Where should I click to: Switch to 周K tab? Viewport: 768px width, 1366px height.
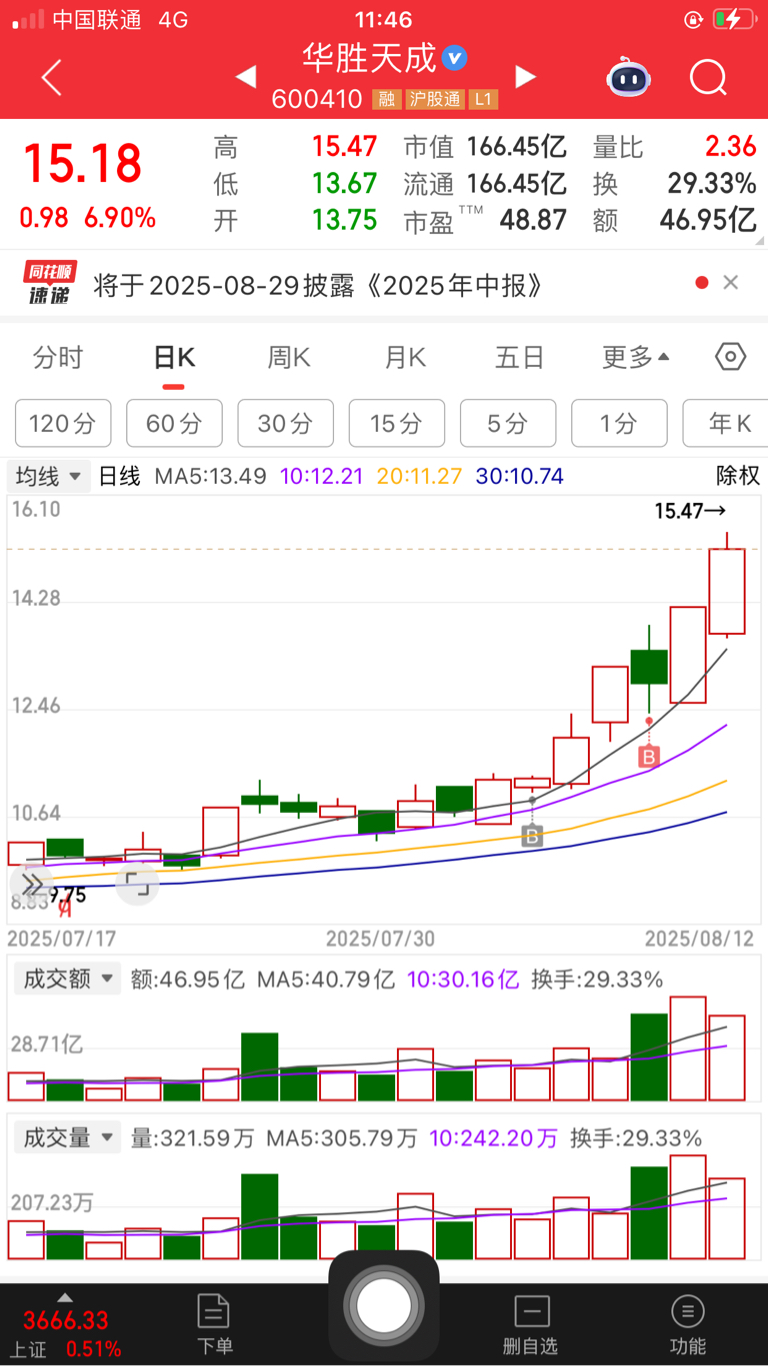pyautogui.click(x=289, y=358)
